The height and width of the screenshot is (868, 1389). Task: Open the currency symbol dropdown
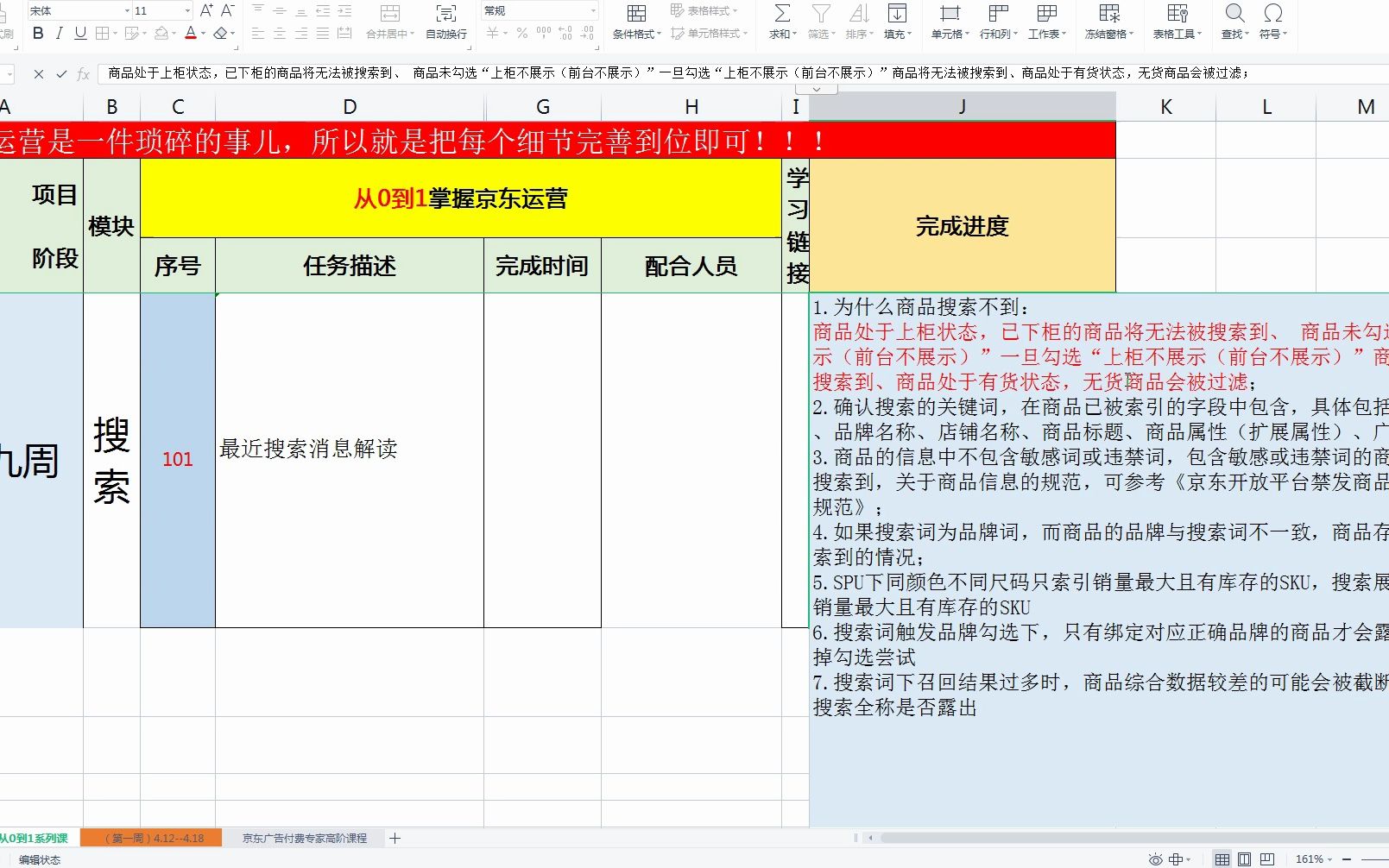506,33
